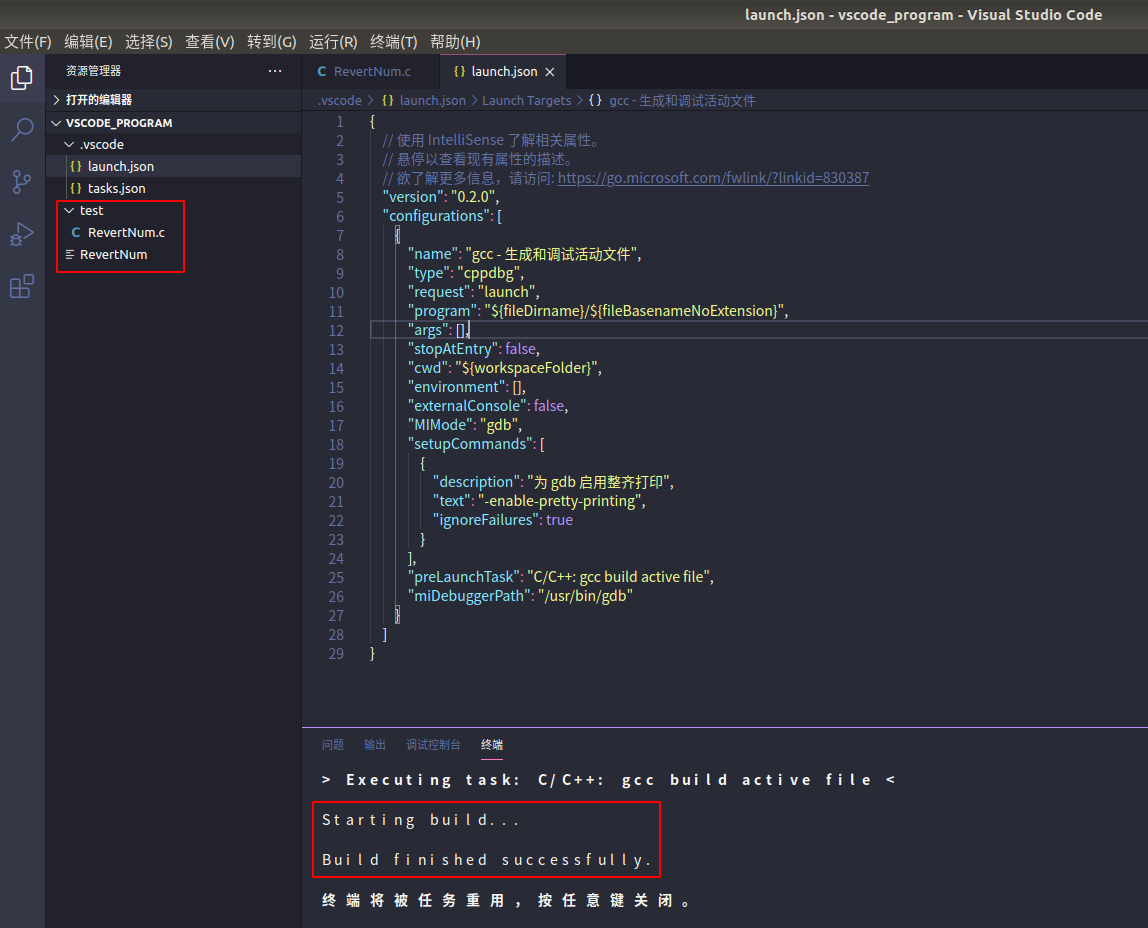Close the launch.json editor tab

(550, 72)
